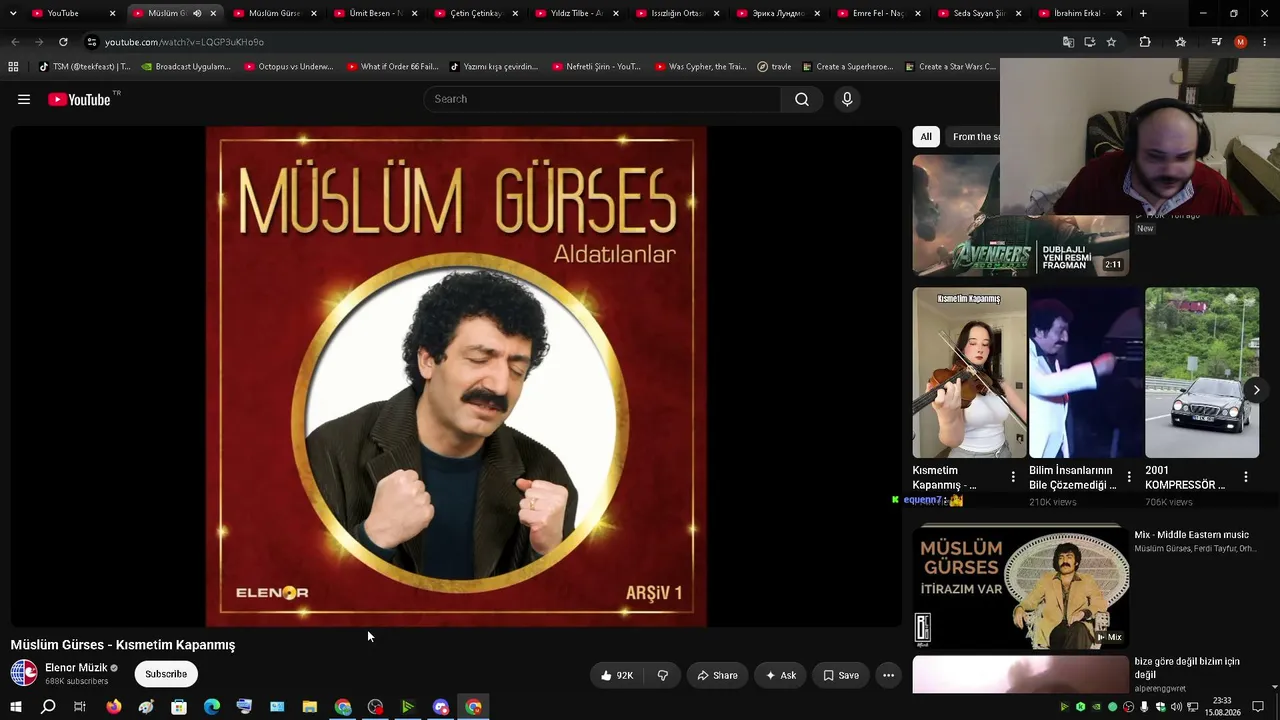Open the YouTube guide hamburger menu
Viewport: 1280px width, 720px height.
pos(24,99)
